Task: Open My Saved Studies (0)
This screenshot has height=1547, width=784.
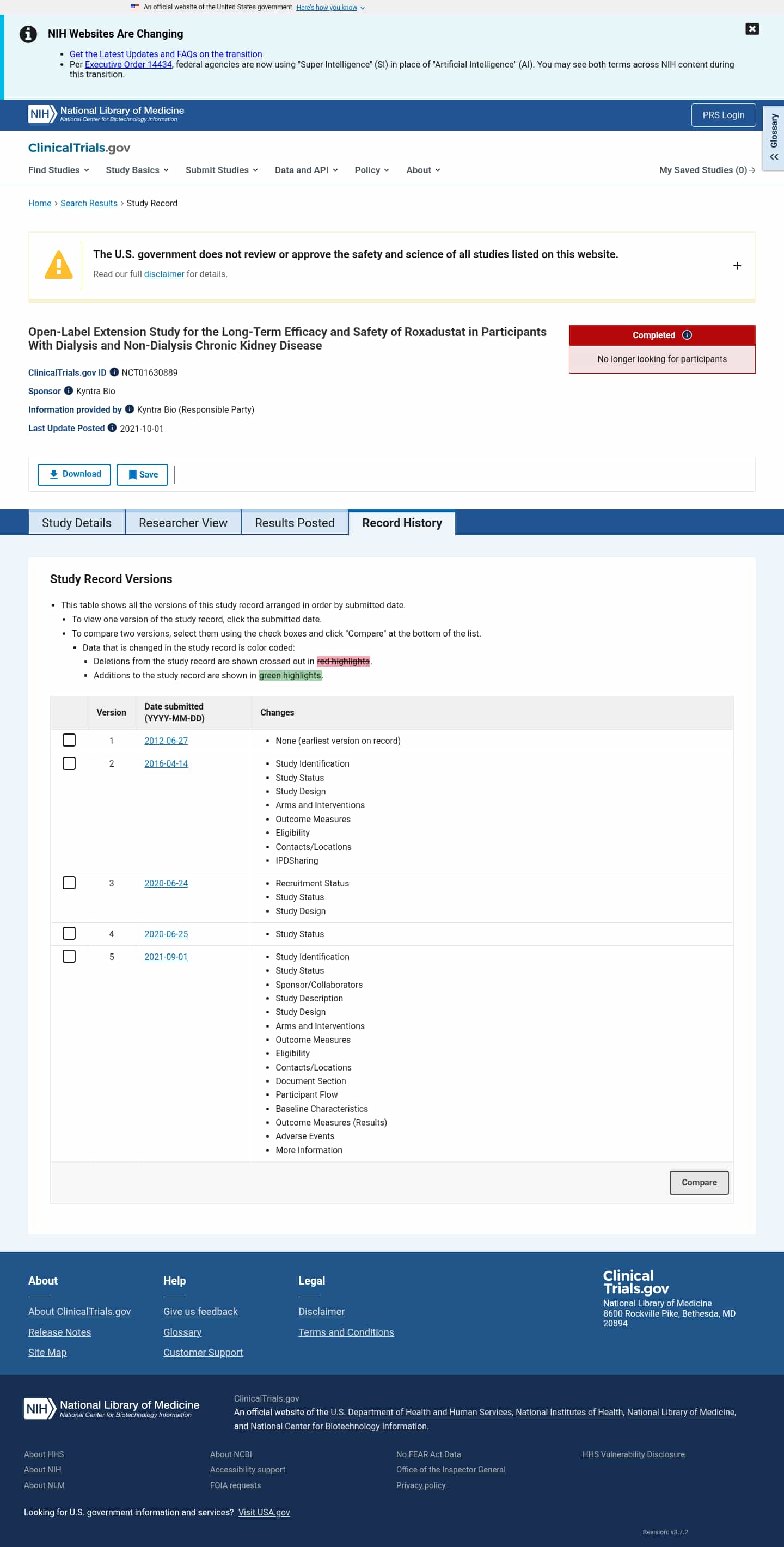Action: (x=707, y=170)
